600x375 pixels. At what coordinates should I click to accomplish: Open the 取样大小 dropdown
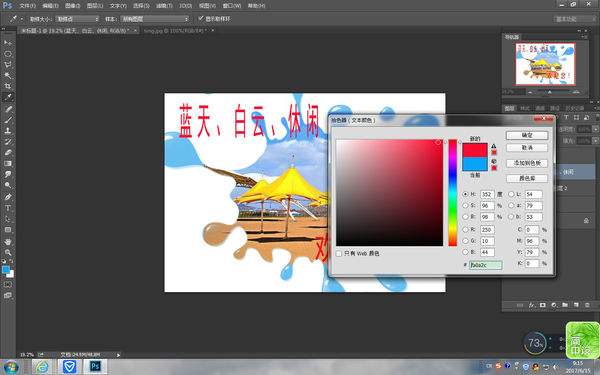[x=77, y=19]
